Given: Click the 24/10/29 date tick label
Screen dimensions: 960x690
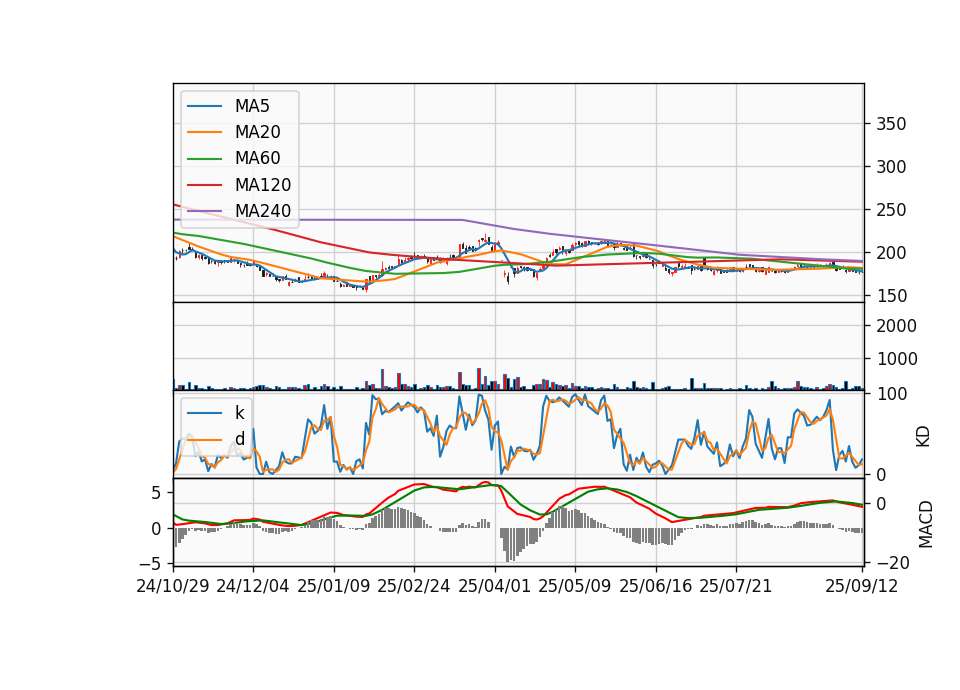Looking at the screenshot, I should 173,586.
